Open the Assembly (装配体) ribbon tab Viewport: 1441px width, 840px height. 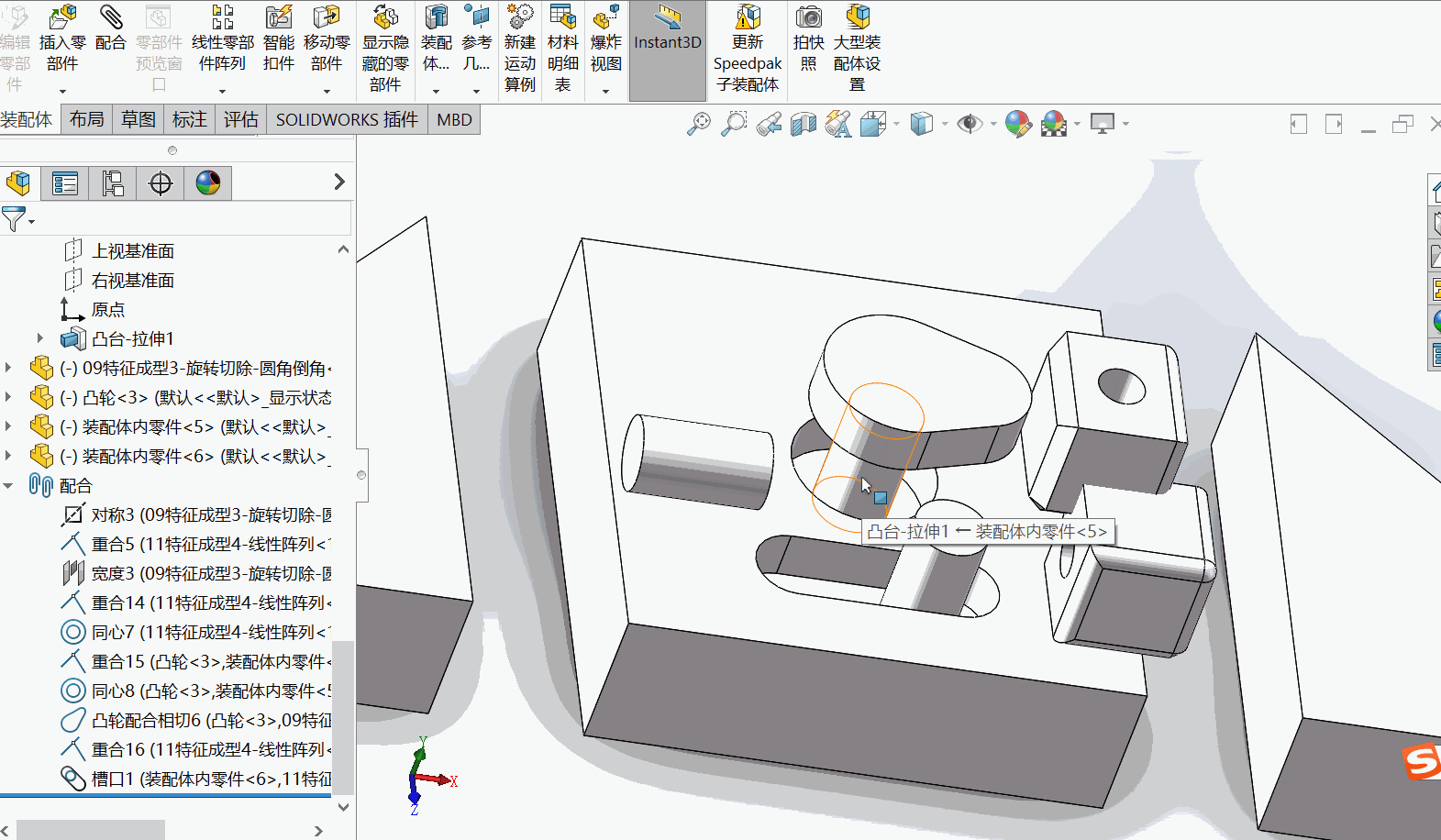point(27,120)
